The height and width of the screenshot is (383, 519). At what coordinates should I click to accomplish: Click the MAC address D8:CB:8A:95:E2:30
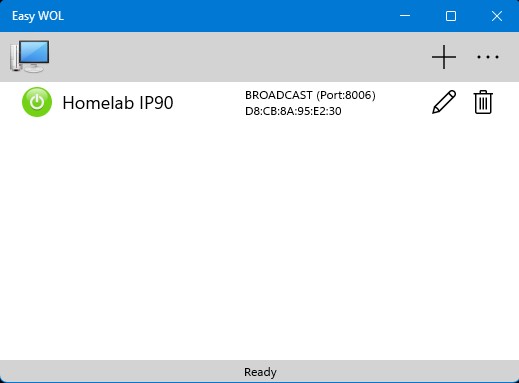[x=293, y=111]
